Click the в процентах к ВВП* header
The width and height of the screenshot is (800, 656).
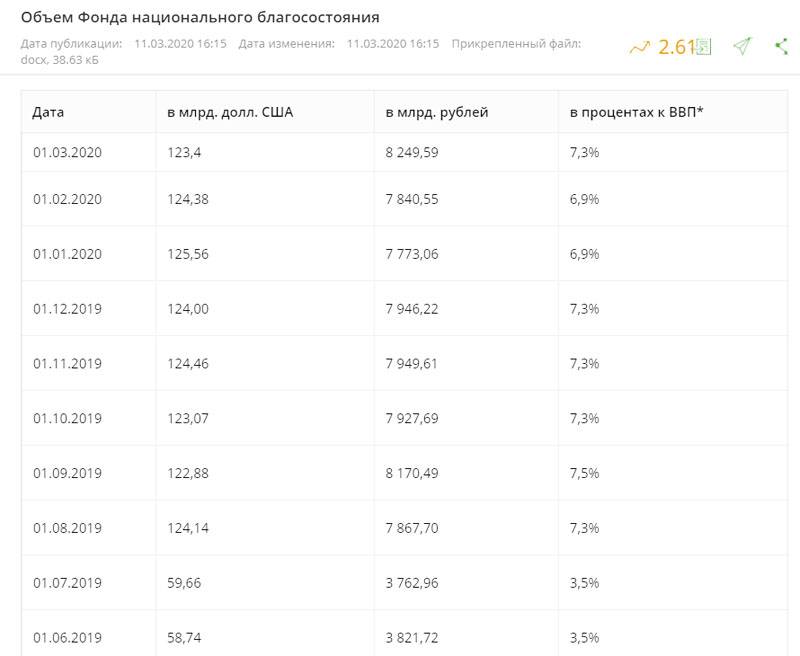point(637,112)
